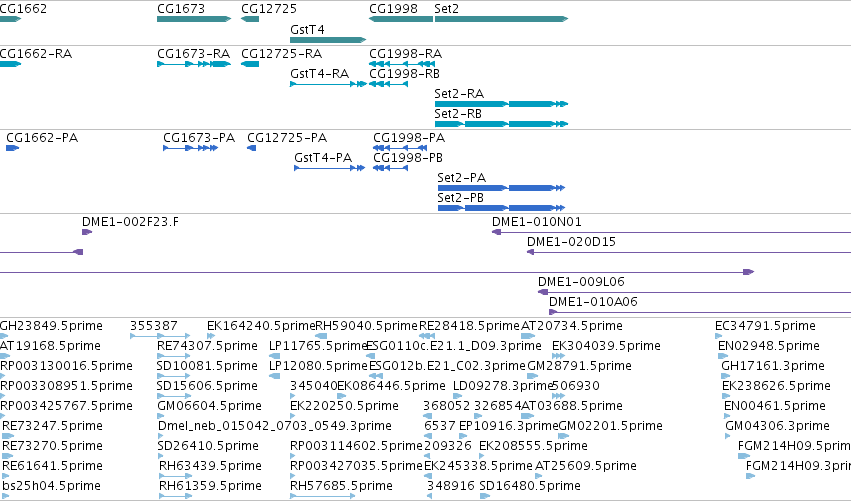This screenshot has width=851, height=501.
Task: Select the EK164240.5prime EST label
Action: (261, 326)
